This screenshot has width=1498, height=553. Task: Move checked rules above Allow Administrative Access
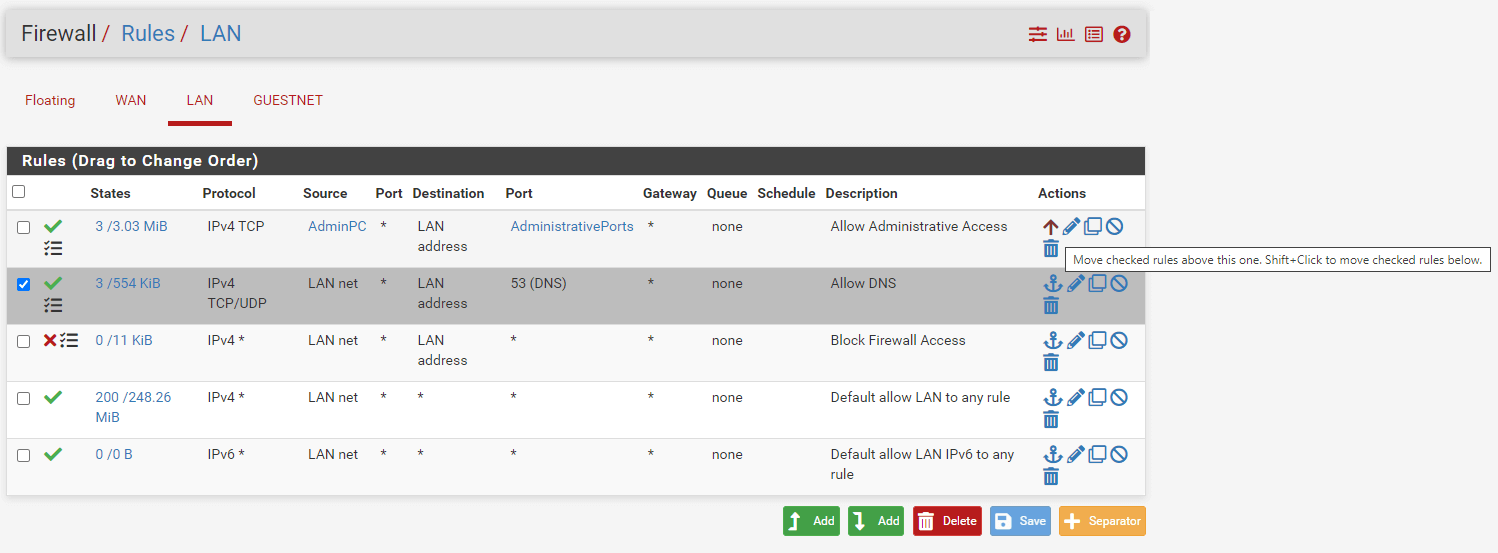1050,227
